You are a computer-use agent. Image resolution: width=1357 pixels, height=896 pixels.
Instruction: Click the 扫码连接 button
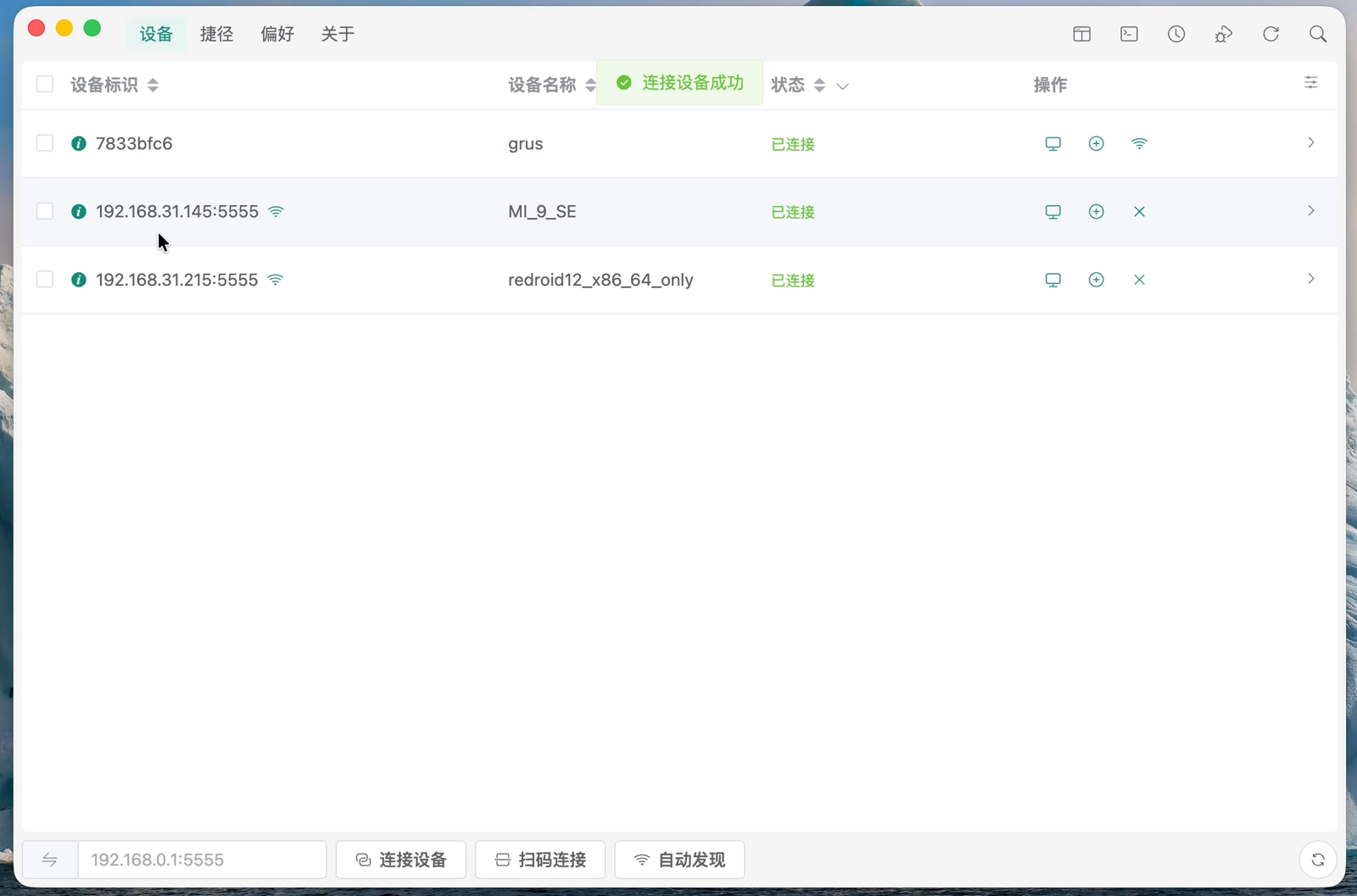point(540,860)
